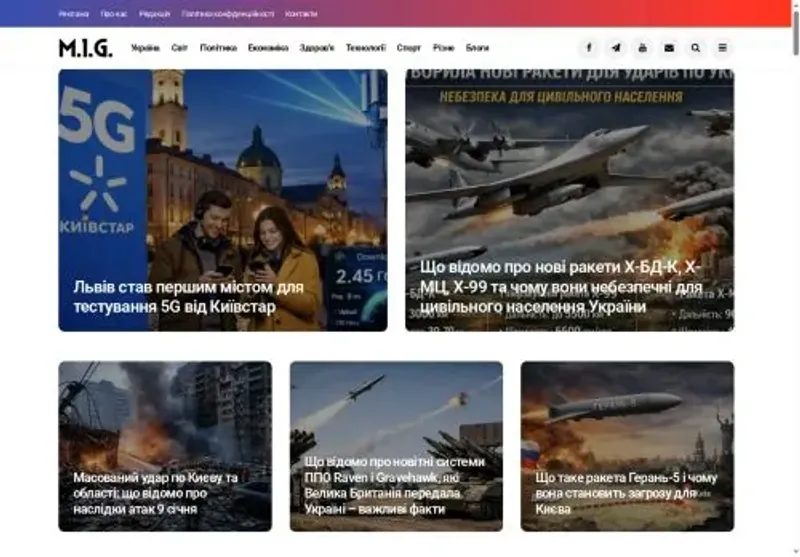This screenshot has width=800, height=557.
Task: Open the Економіка menu section
Action: point(268,48)
